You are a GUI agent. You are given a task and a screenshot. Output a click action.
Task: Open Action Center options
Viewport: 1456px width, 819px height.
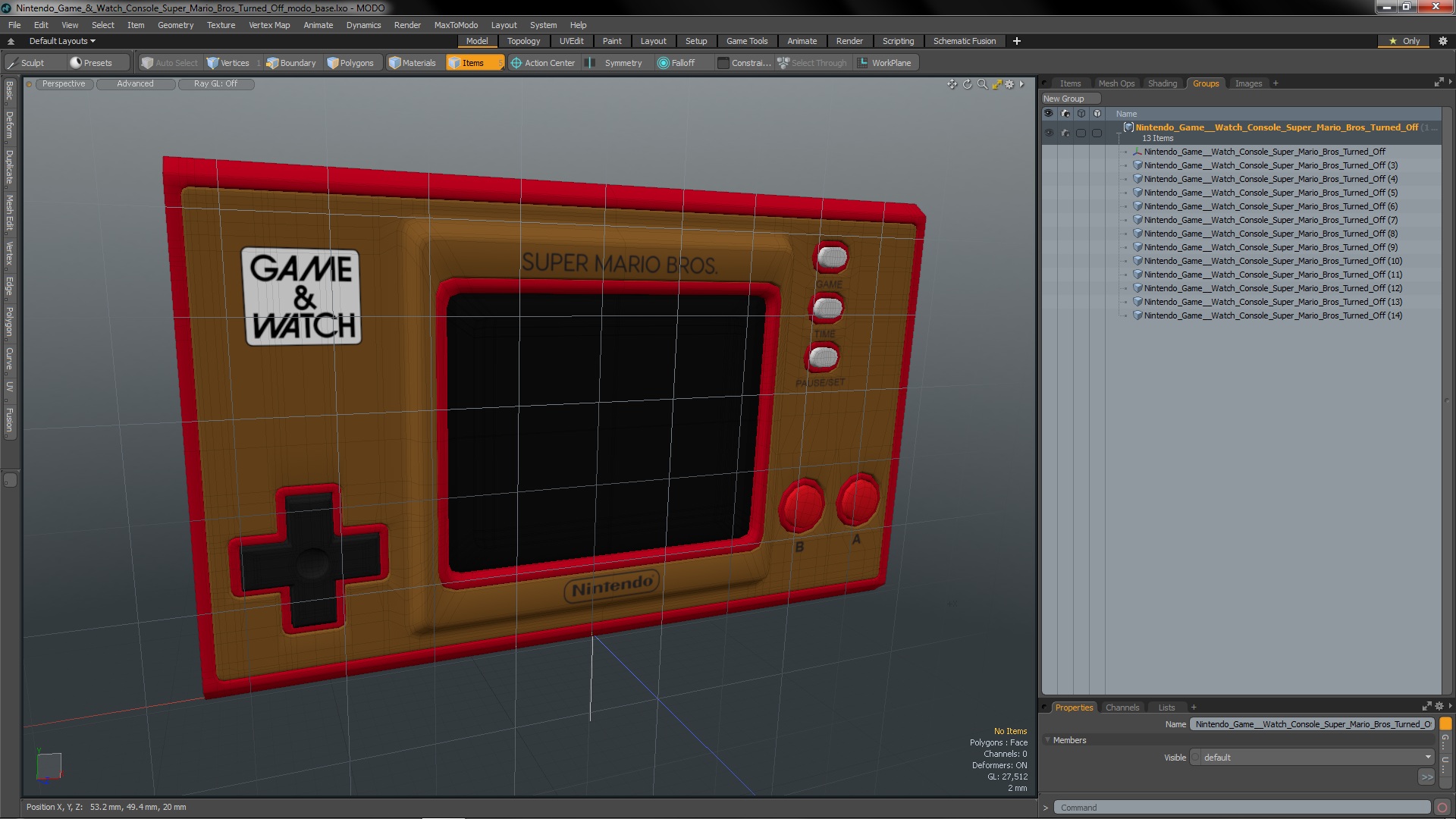pos(543,63)
